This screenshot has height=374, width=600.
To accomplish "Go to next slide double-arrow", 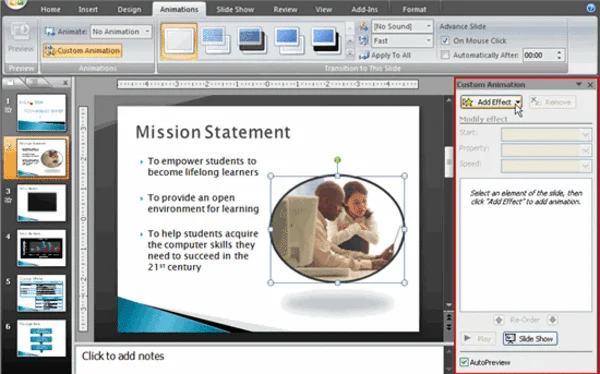I will click(449, 328).
